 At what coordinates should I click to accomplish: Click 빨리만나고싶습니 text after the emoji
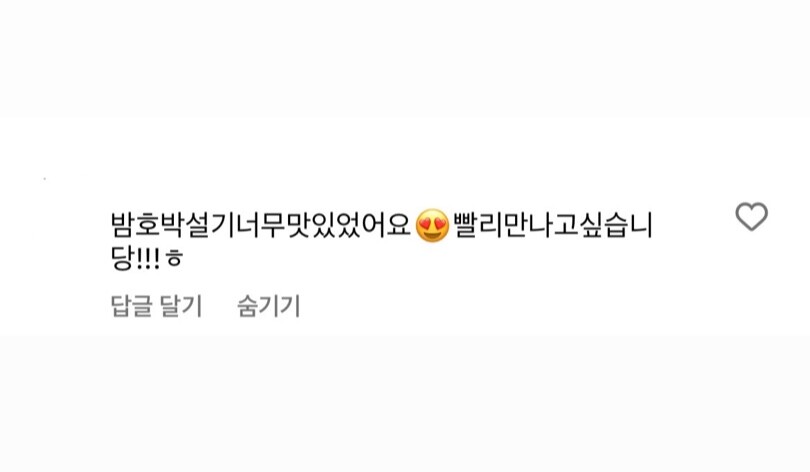coord(553,226)
